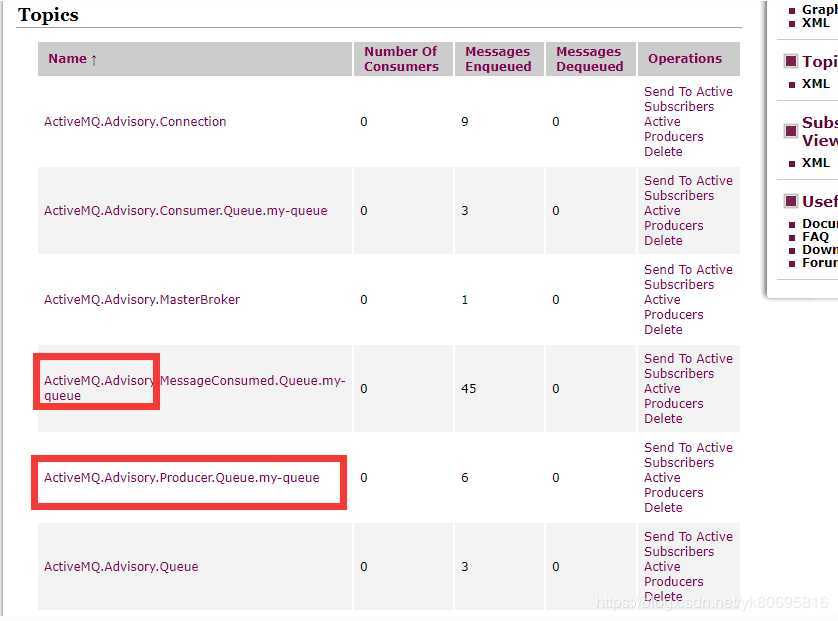Delete the ActiveMQ.Advisory.Connection topic
Image resolution: width=838 pixels, height=621 pixels.
663,152
